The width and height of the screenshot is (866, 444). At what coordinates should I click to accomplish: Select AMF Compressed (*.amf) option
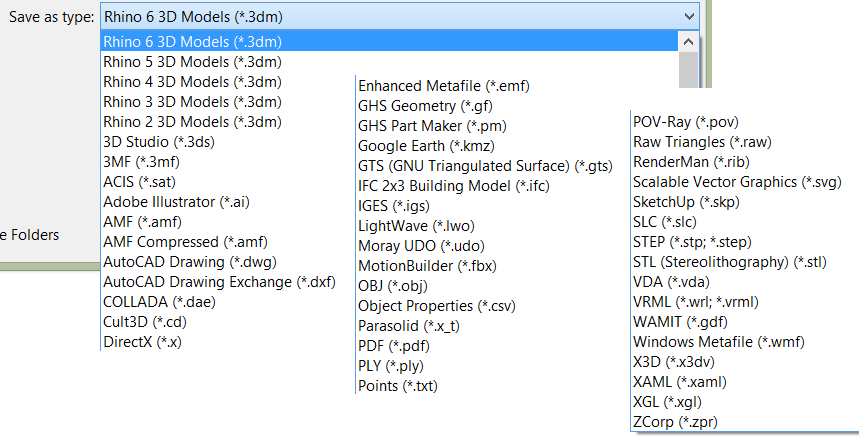pyautogui.click(x=185, y=242)
